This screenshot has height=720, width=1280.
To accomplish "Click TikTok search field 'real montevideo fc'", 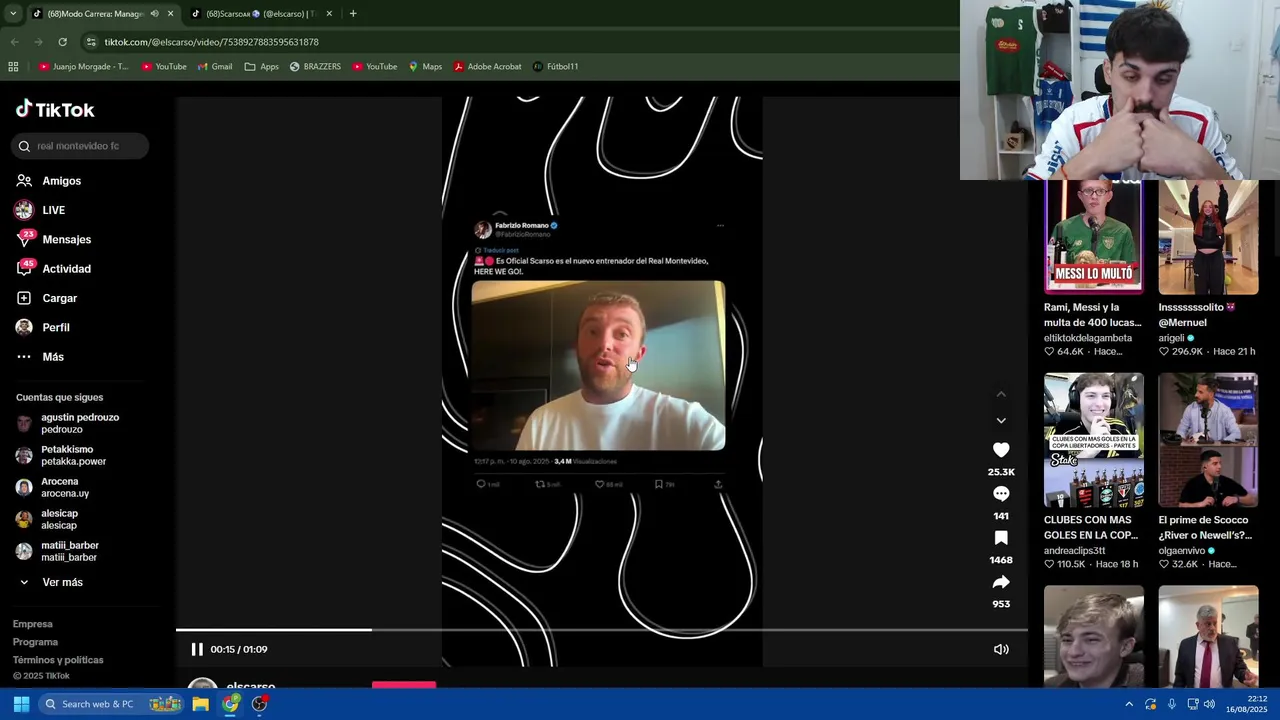I will (x=80, y=146).
